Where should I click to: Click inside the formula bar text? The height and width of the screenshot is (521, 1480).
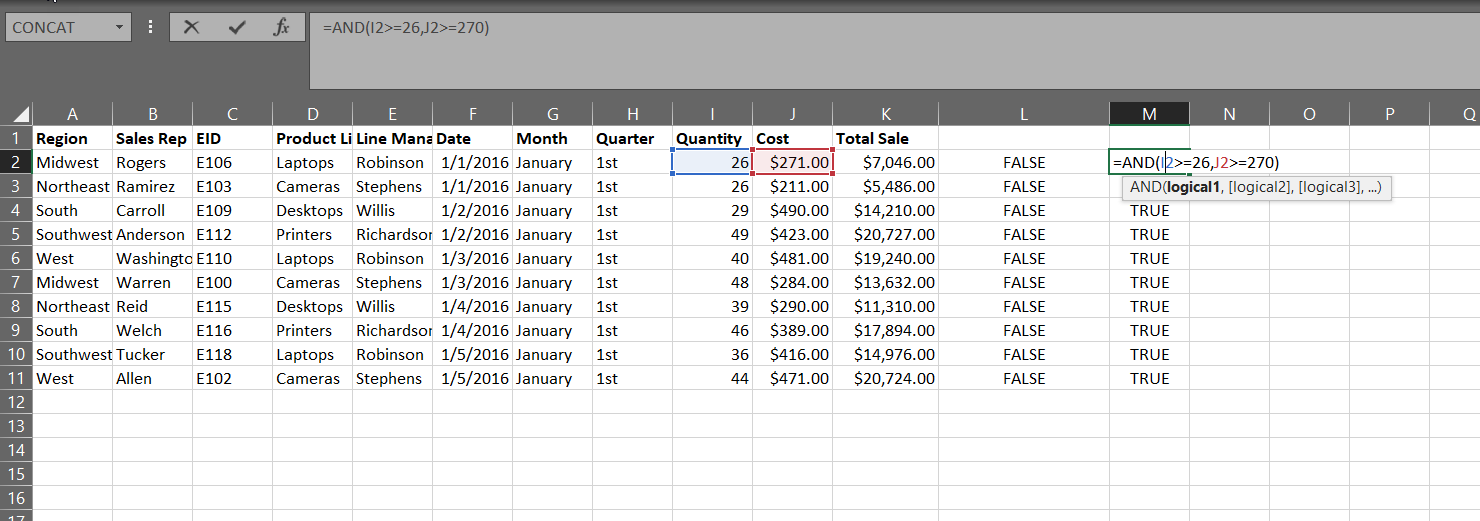click(x=406, y=28)
